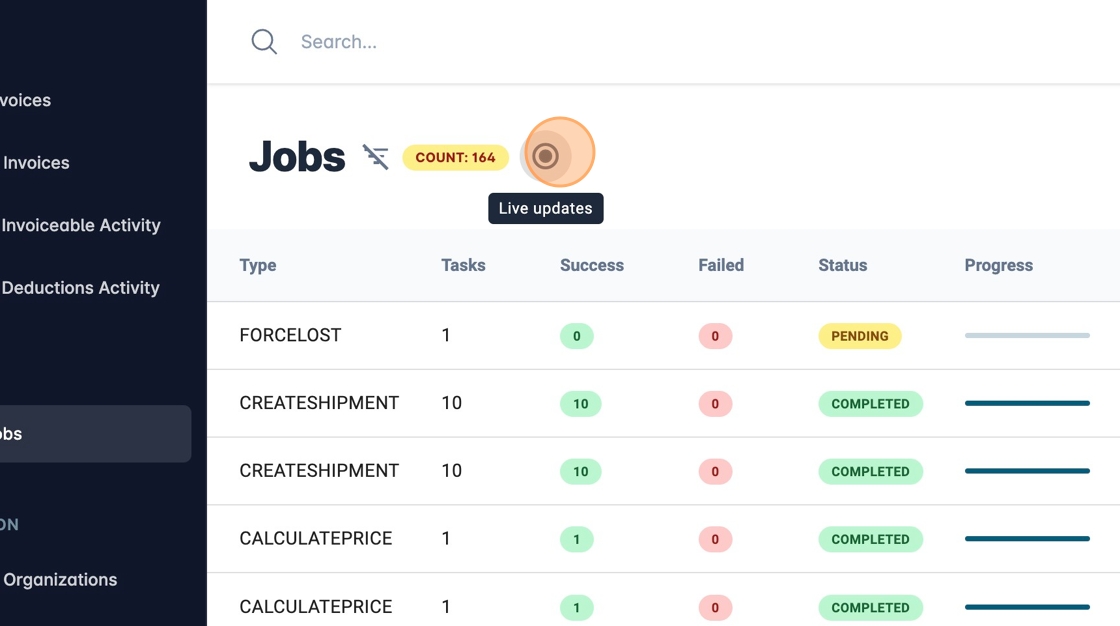1120x626 pixels.
Task: Sort by the Tasks column header
Action: (x=463, y=265)
